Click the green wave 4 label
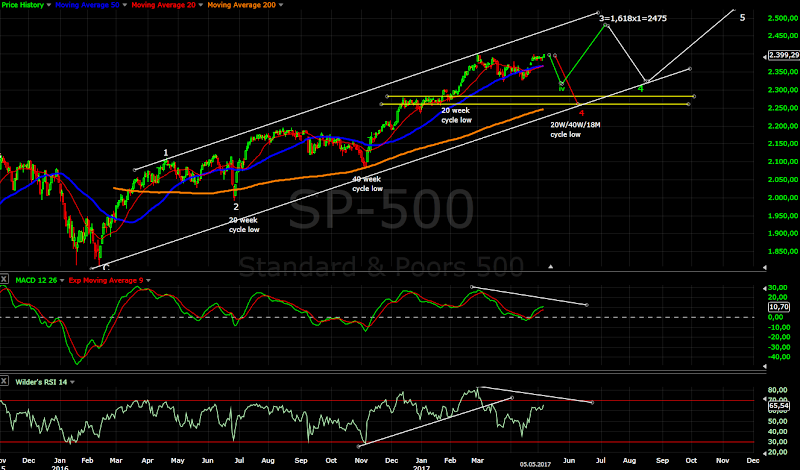 click(x=641, y=89)
